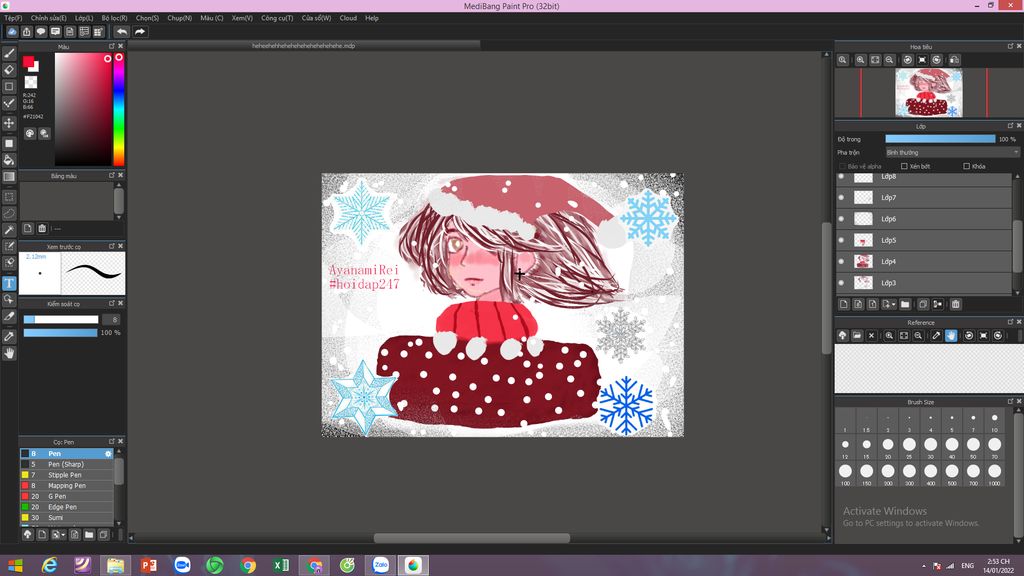
Task: Open the Pha trộn blend mode dropdown
Action: coord(952,152)
